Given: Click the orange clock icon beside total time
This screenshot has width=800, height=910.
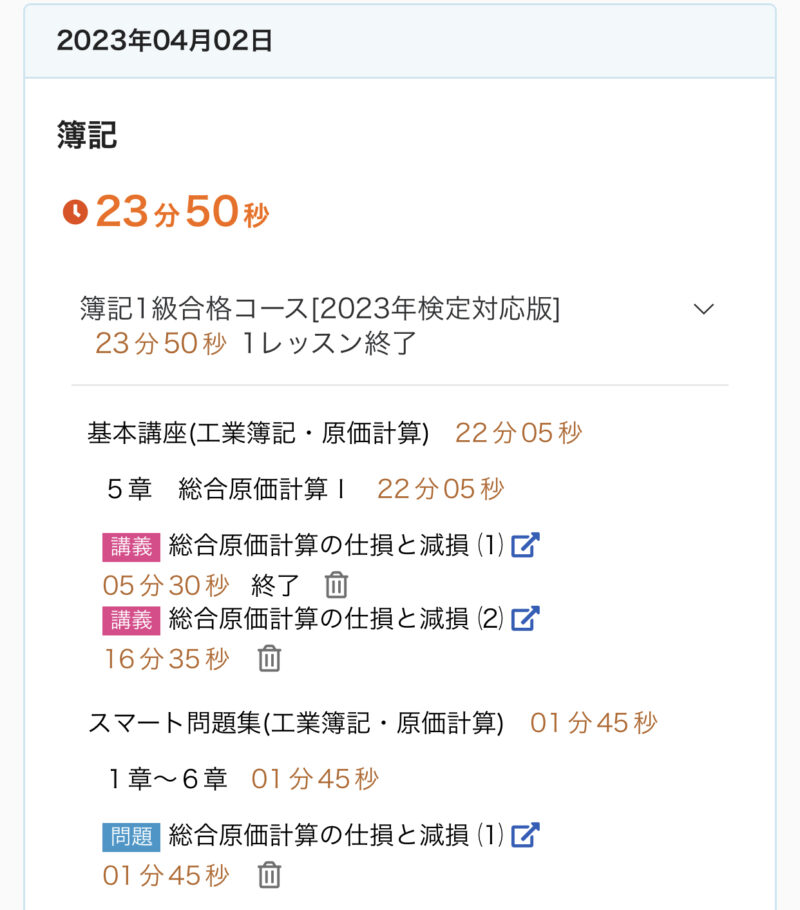Looking at the screenshot, I should click(75, 212).
